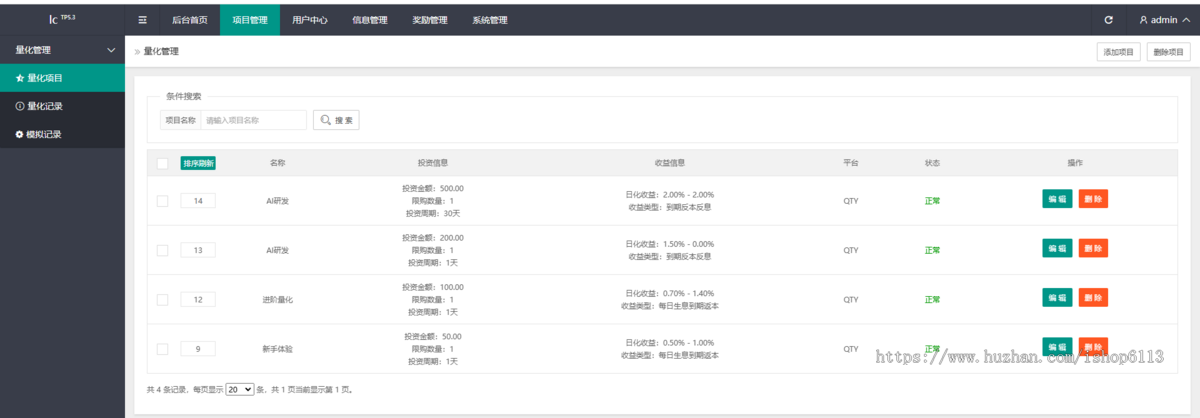Select 量化项目 in the sidebar
The width and height of the screenshot is (1200, 418).
62,78
